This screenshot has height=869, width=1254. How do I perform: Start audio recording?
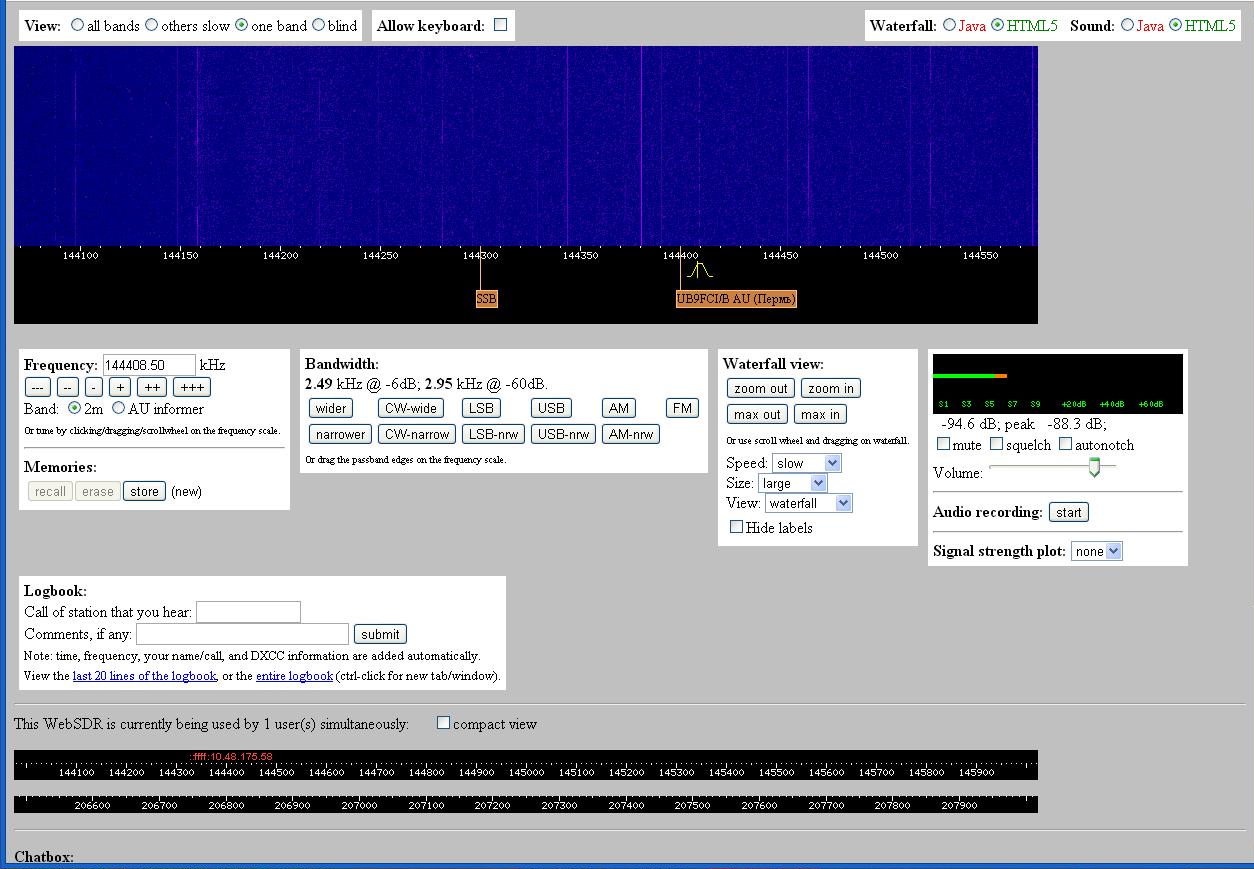coord(1068,512)
